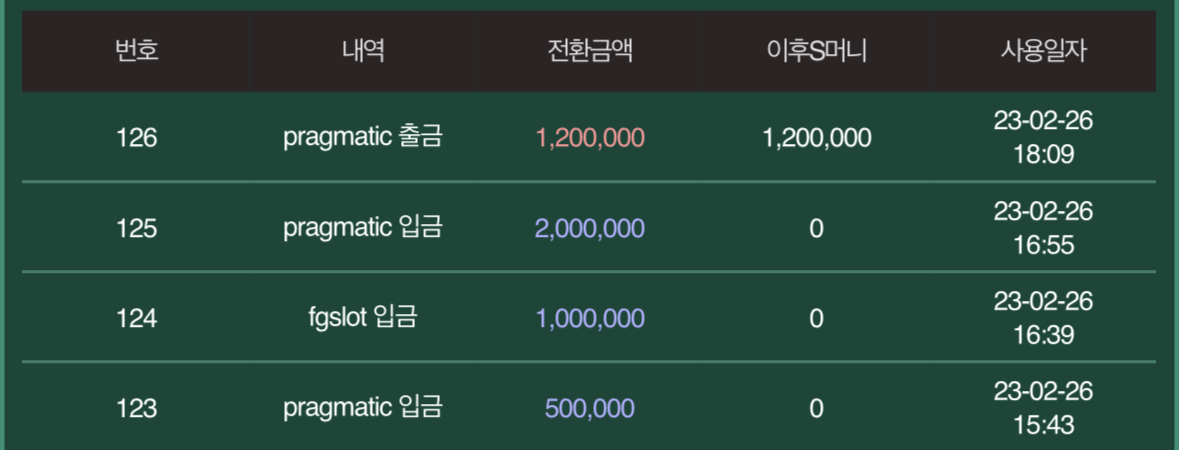Click the pragmatic 출금 entry

tap(363, 138)
